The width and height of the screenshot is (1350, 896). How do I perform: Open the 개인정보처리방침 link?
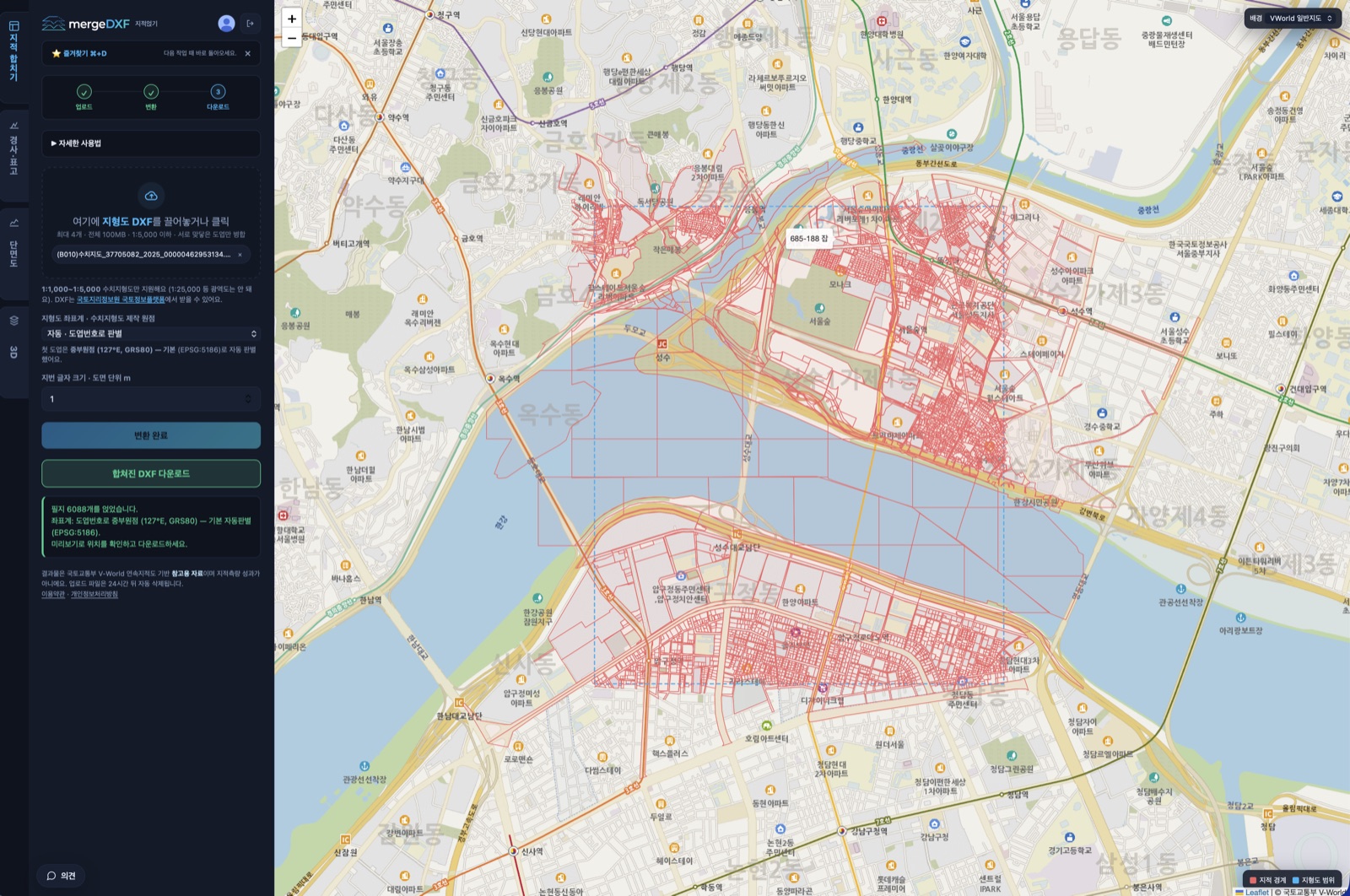[94, 594]
